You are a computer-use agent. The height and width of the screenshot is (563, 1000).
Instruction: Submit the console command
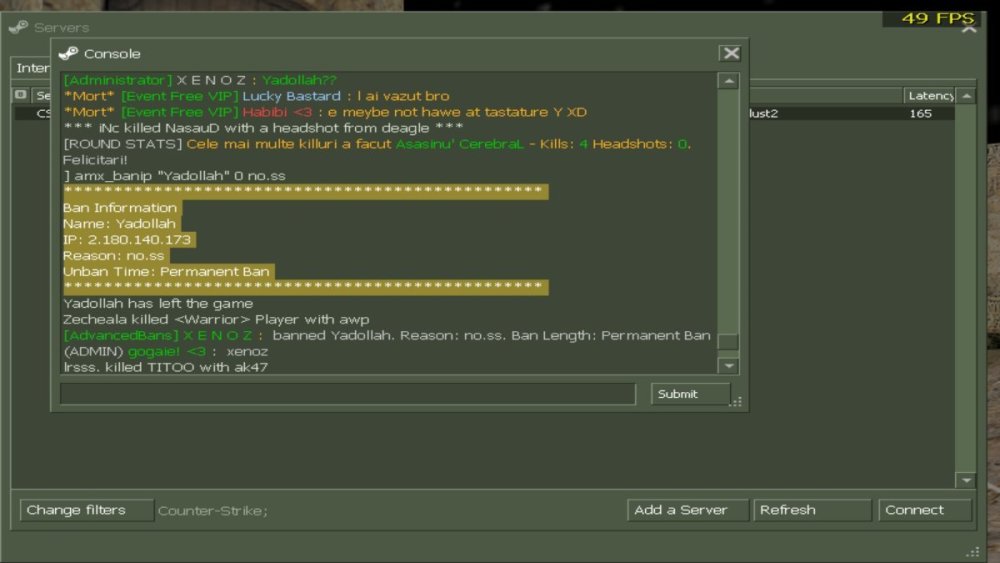pyautogui.click(x=690, y=394)
